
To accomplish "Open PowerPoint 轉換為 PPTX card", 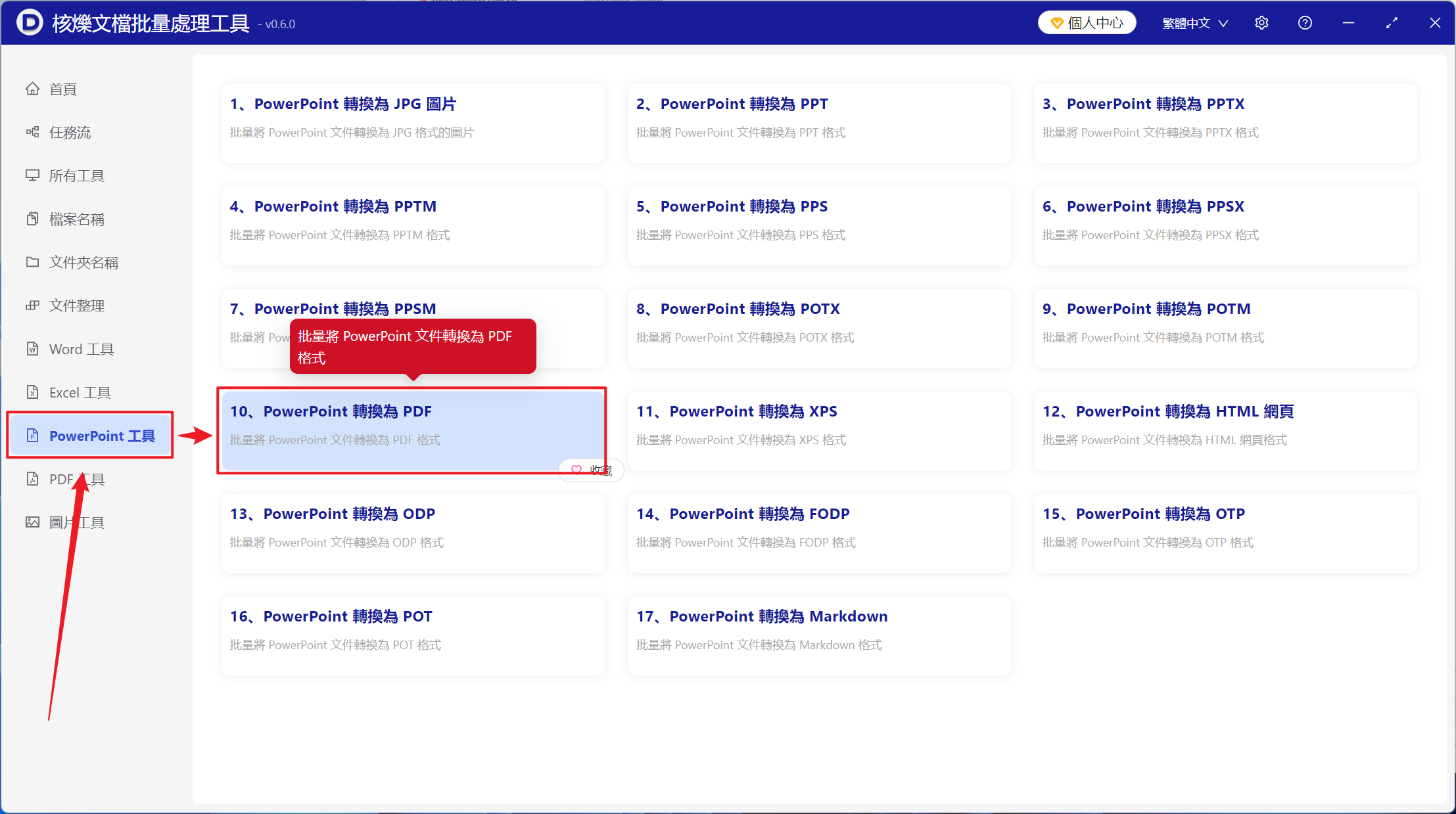I will click(x=1225, y=123).
